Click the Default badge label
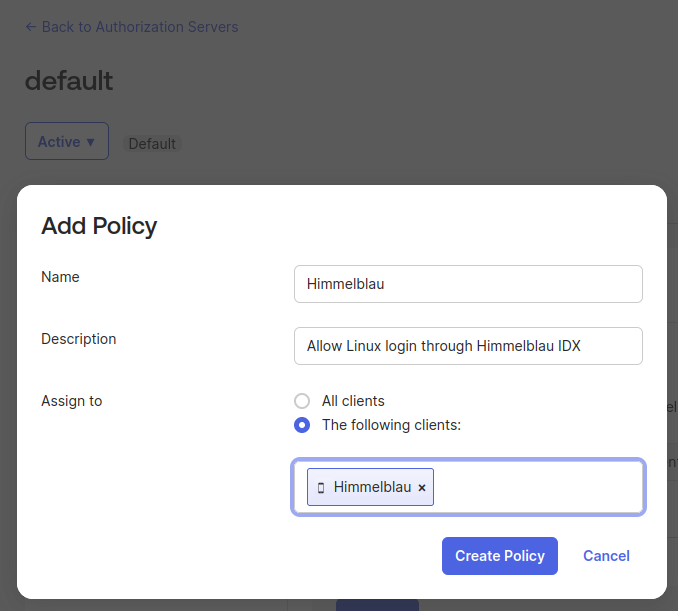Image resolution: width=678 pixels, height=611 pixels. 152,144
